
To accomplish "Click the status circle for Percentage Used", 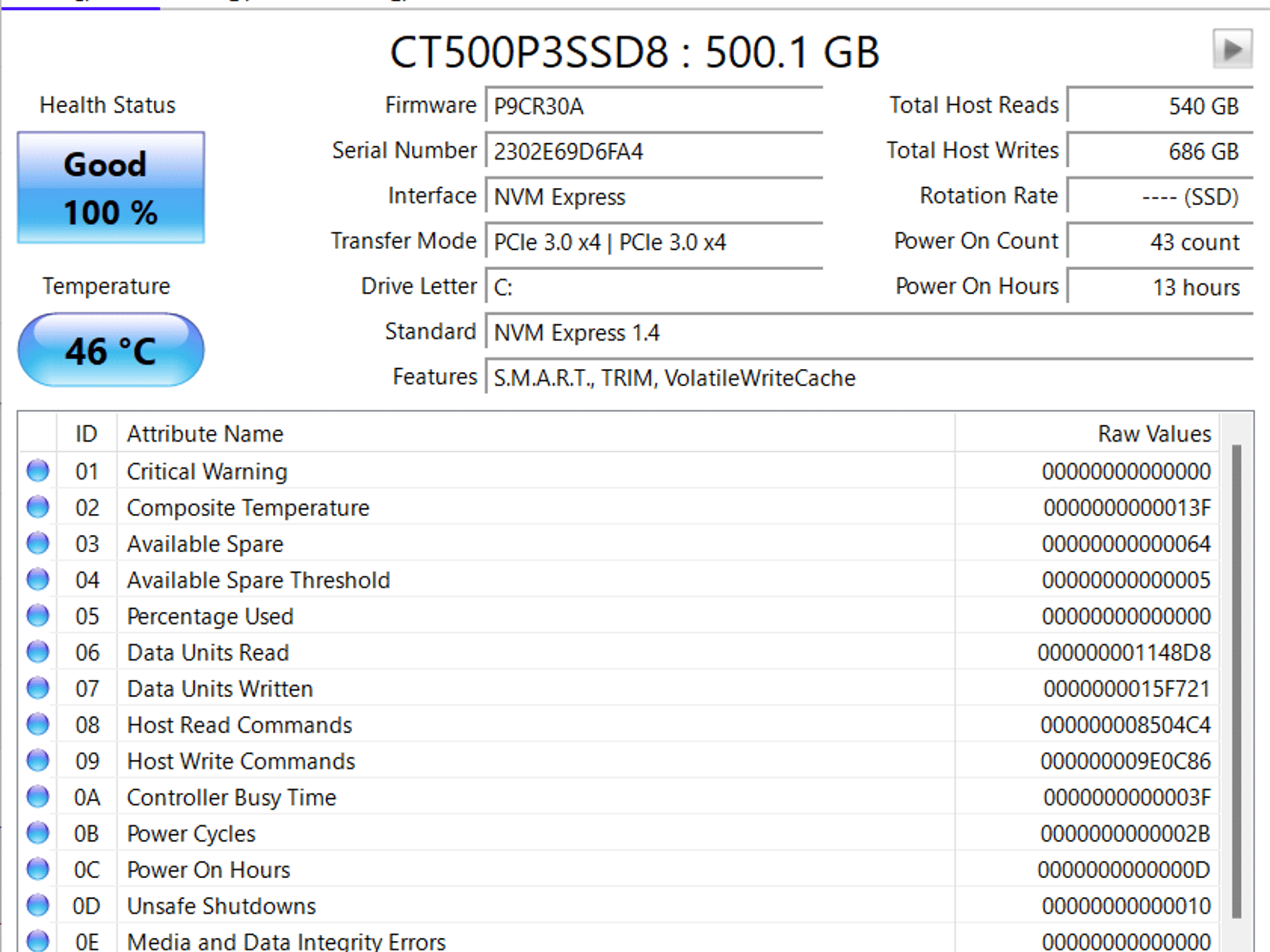I will pyautogui.click(x=38, y=615).
